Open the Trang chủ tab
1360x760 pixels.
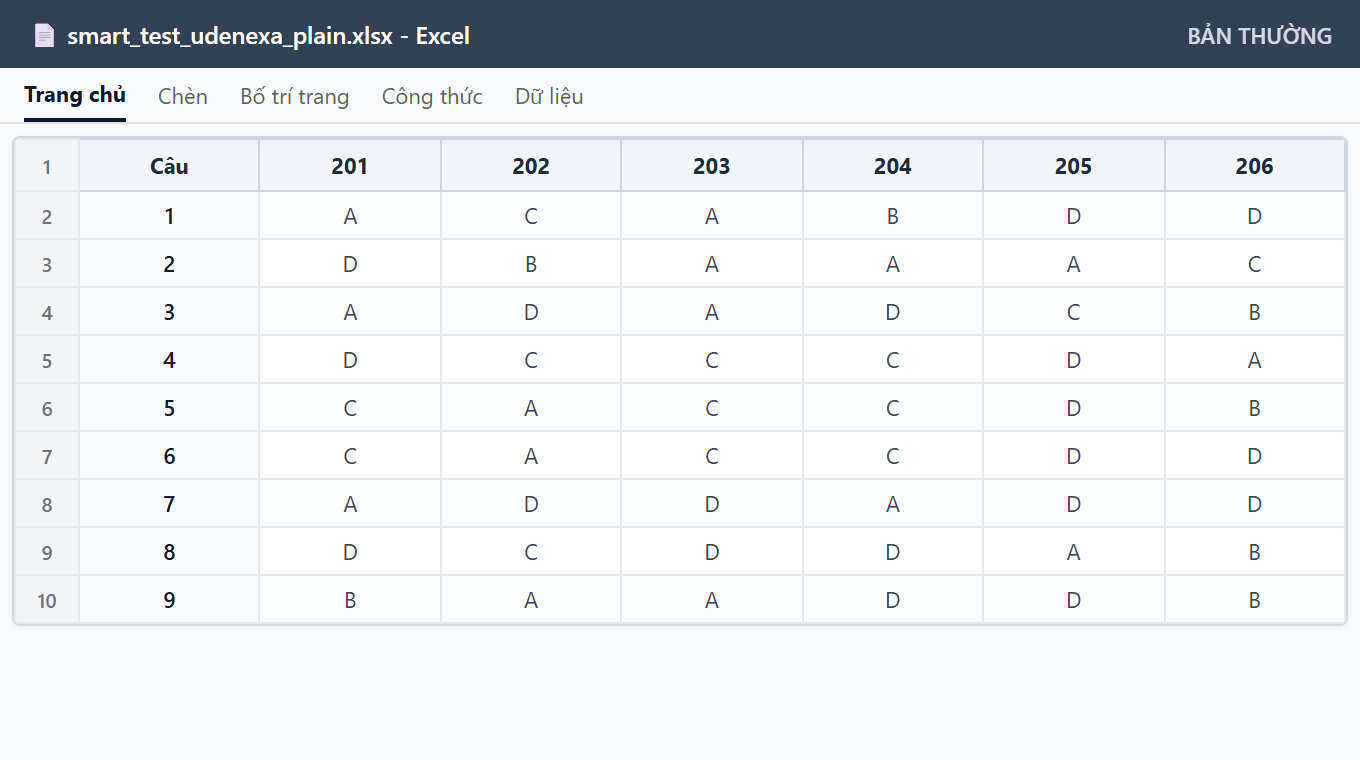[x=75, y=96]
